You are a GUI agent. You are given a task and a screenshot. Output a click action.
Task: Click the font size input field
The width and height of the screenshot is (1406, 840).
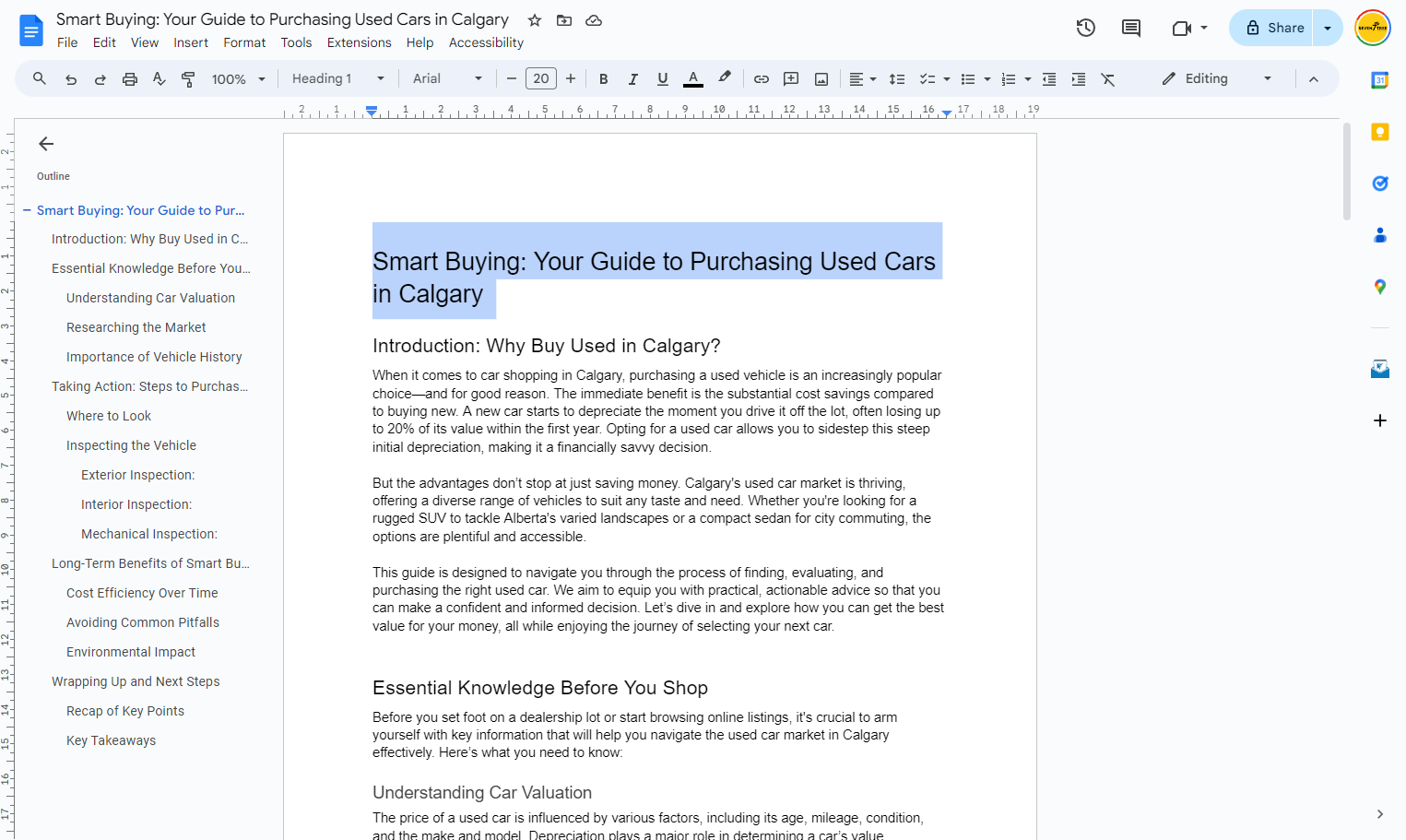pos(541,79)
